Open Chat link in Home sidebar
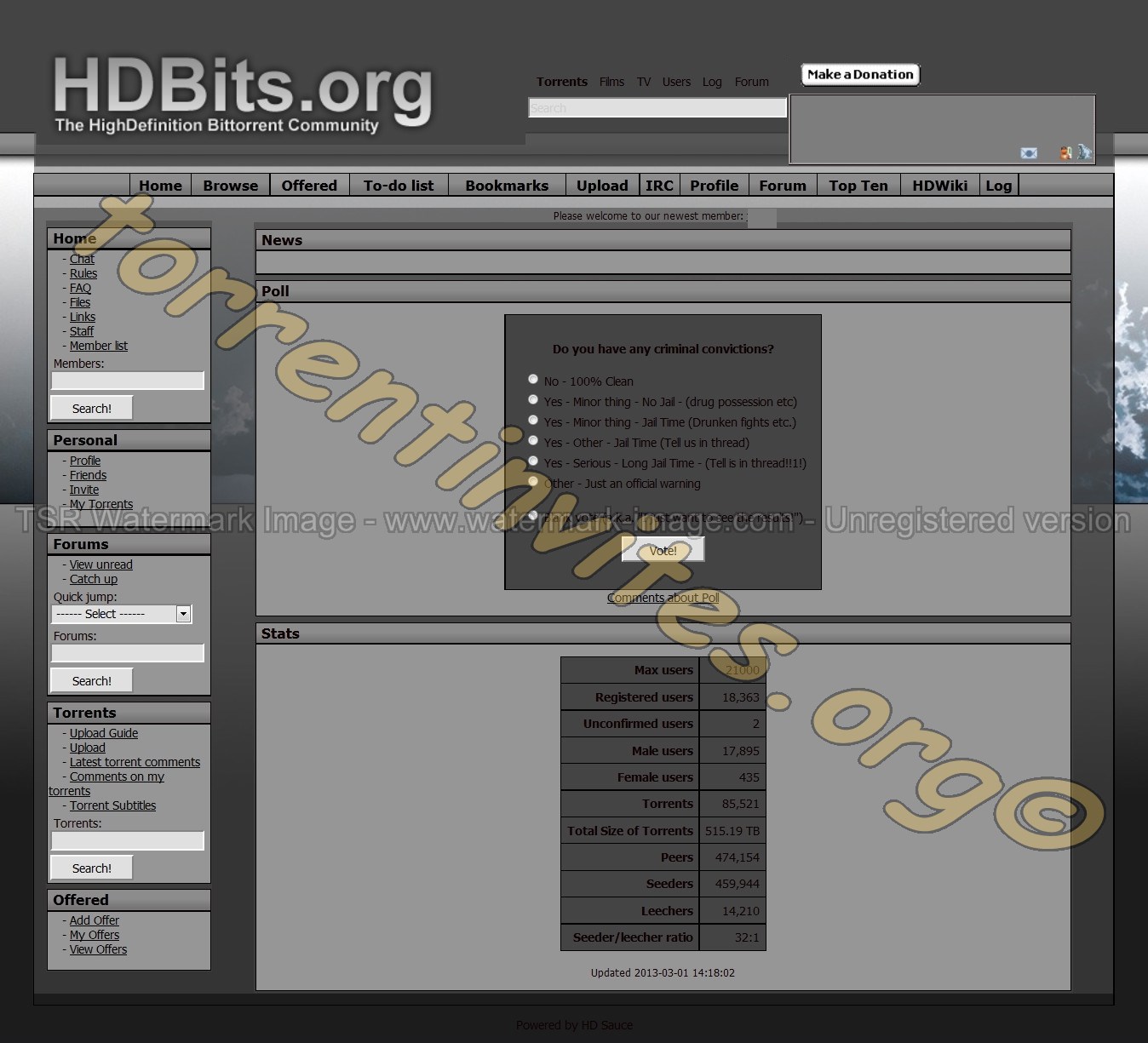 pyautogui.click(x=82, y=259)
